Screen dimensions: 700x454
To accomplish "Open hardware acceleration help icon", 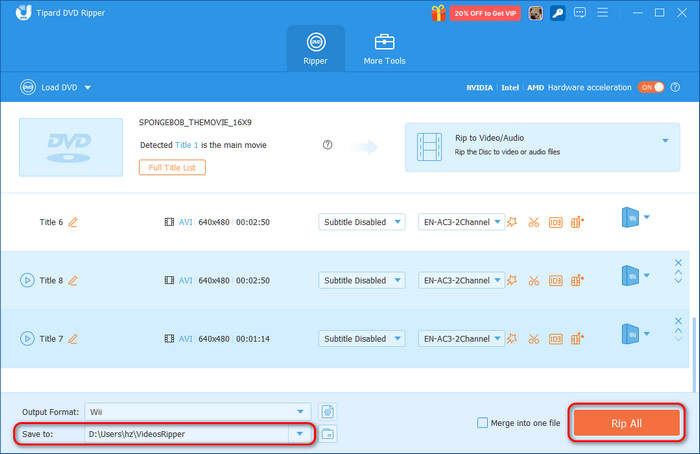I will pos(675,87).
